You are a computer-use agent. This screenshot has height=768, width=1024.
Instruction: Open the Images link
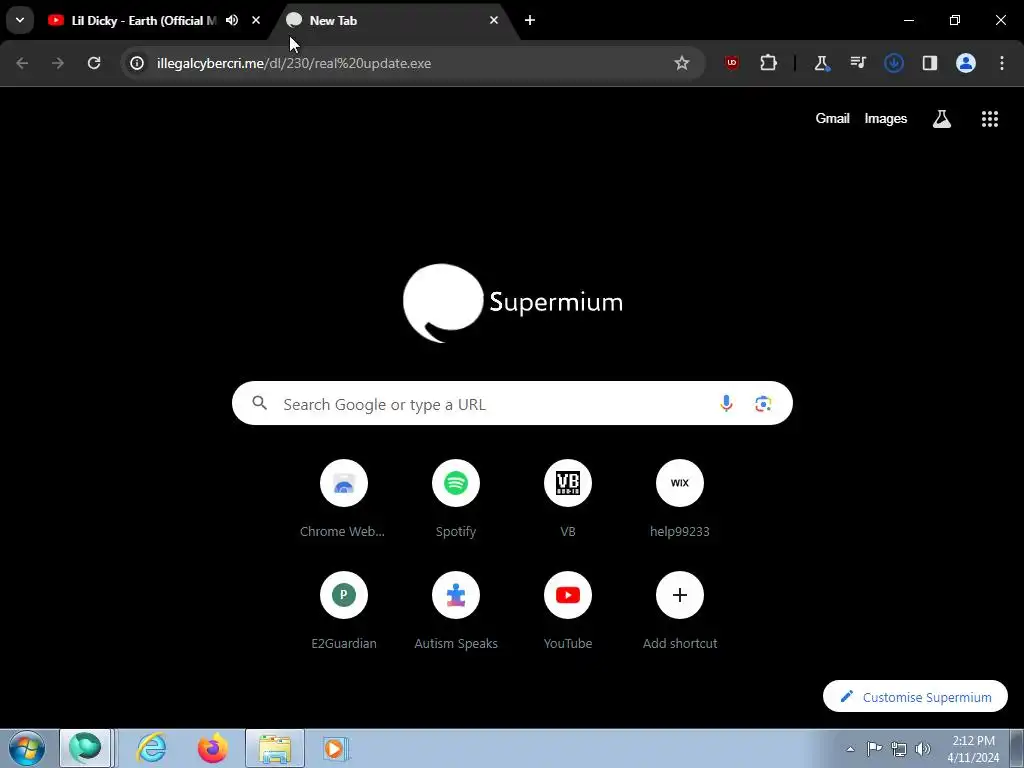coord(886,119)
